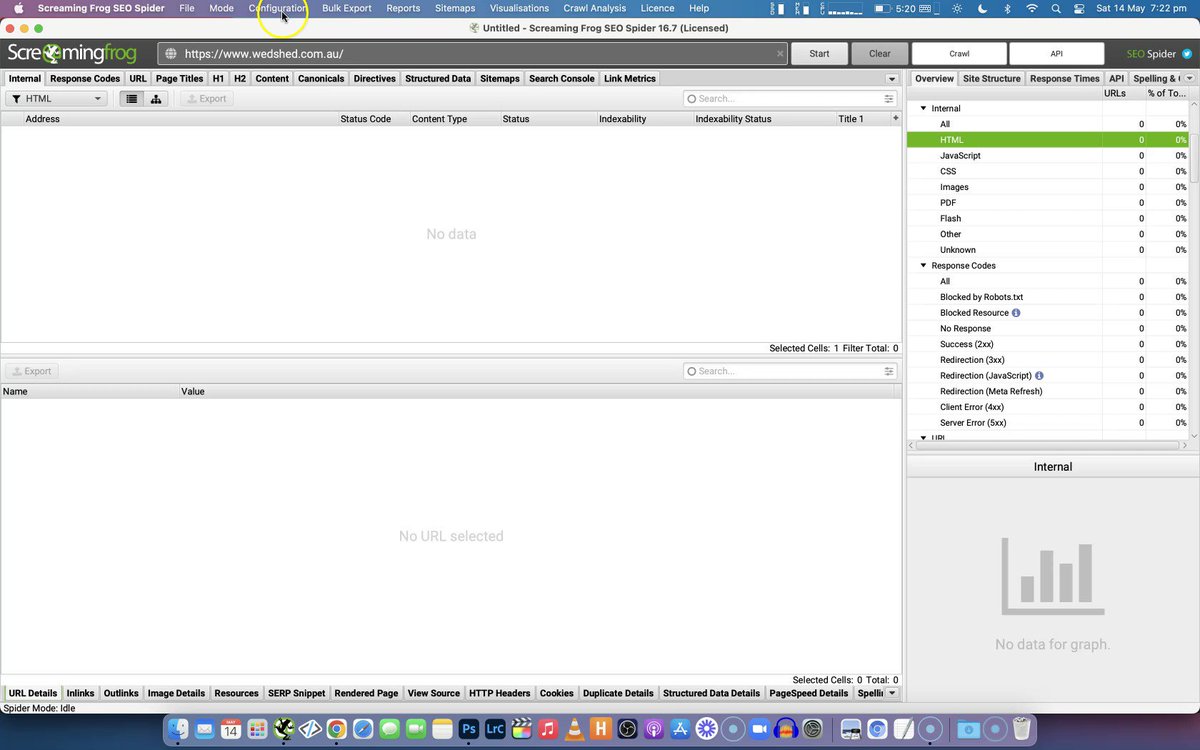Open Spotlight search in menu bar
Image resolution: width=1200 pixels, height=750 pixels.
click(x=1057, y=8)
